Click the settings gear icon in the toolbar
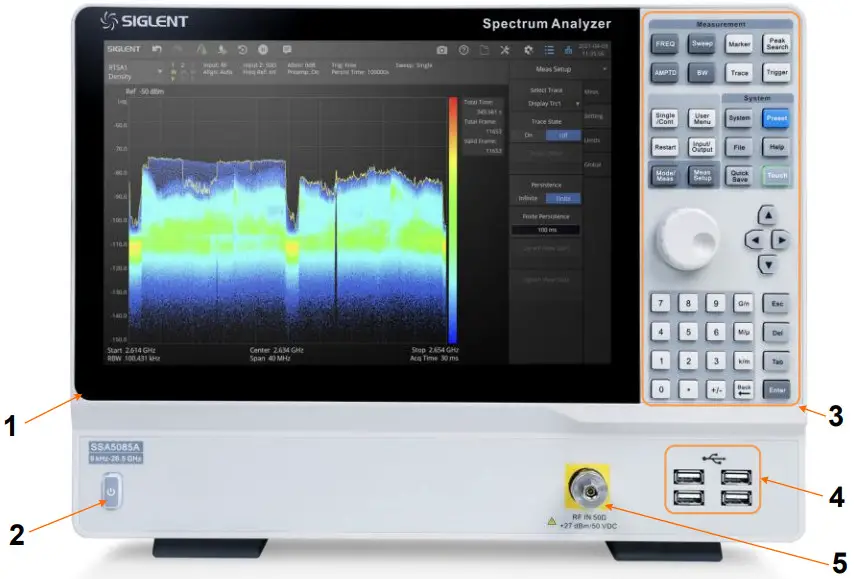Screen dimensions: 854x579 coord(529,50)
